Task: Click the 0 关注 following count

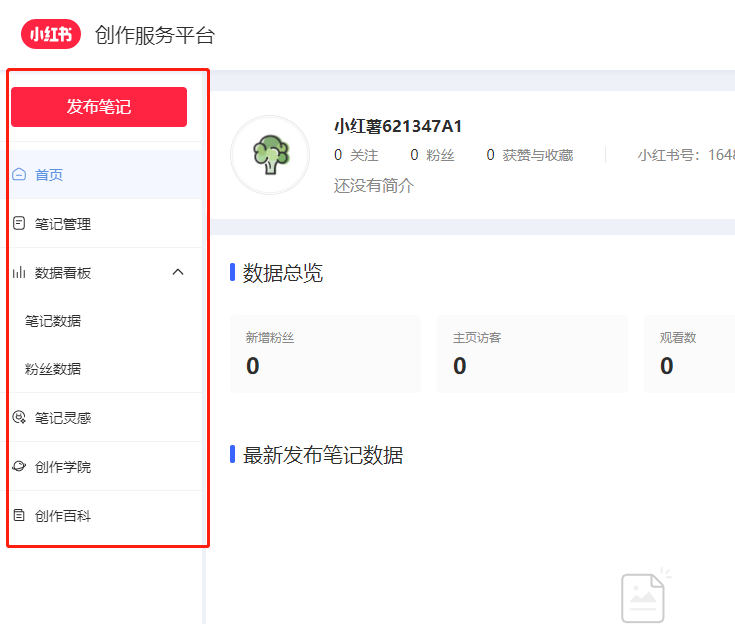Action: (357, 155)
